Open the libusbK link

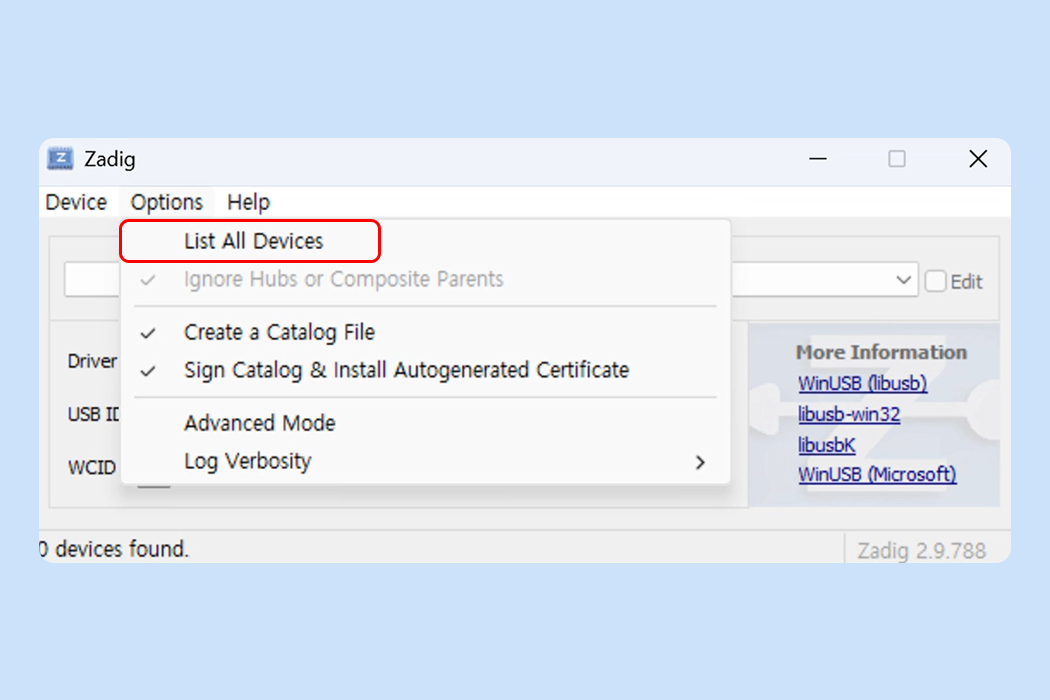[826, 445]
